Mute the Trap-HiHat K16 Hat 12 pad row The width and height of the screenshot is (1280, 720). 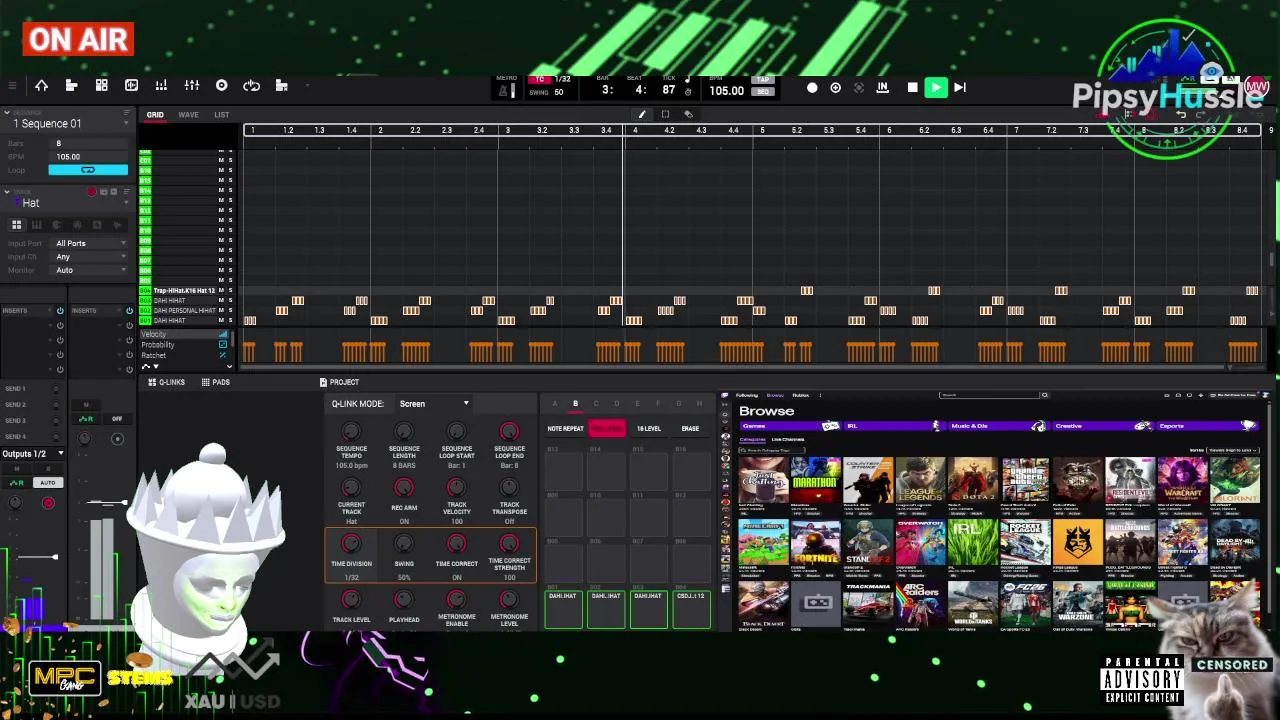tap(221, 291)
